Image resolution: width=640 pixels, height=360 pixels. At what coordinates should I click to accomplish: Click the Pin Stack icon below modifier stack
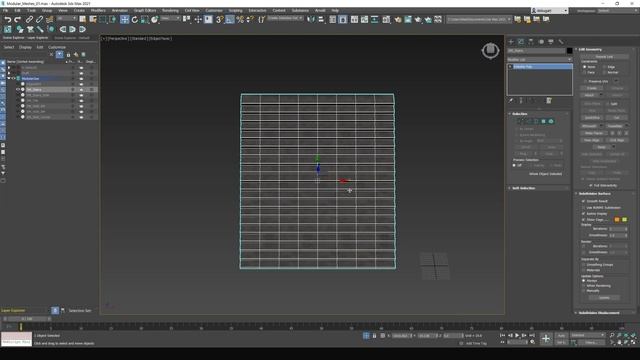tap(511, 100)
